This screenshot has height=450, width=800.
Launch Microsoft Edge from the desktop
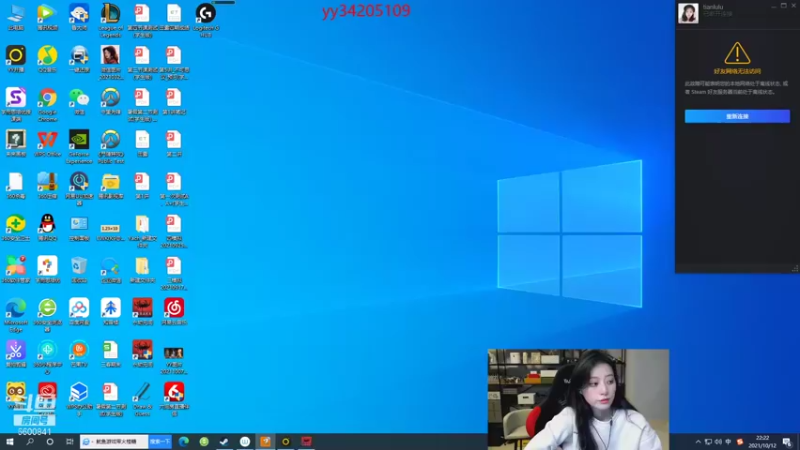coord(16,309)
